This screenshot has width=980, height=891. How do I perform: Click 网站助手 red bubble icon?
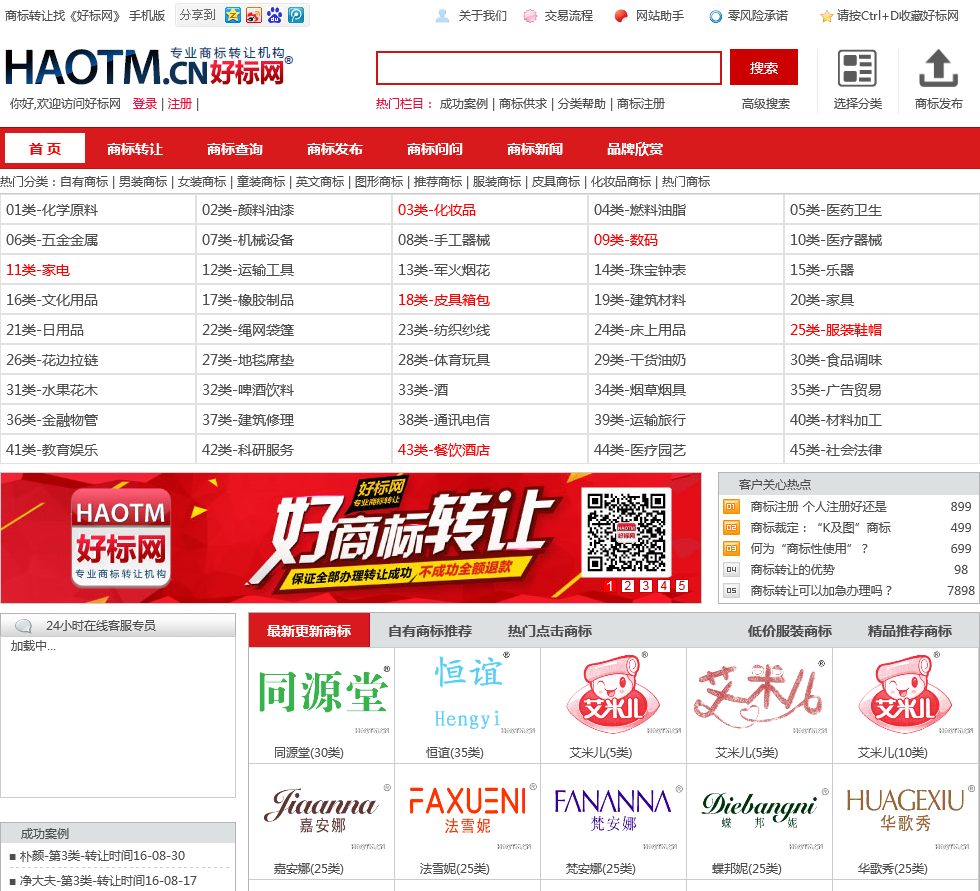point(621,16)
